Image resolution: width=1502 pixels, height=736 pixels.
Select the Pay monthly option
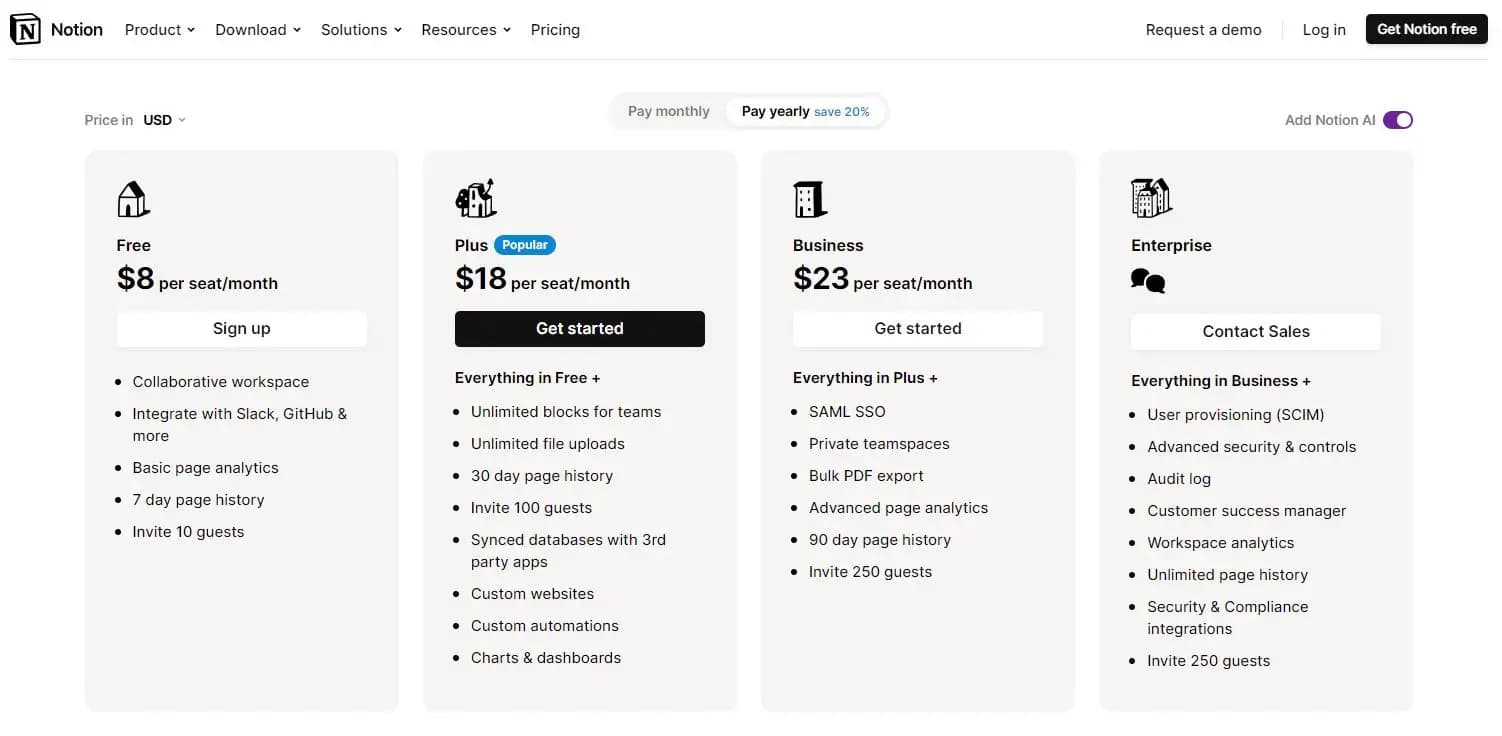669,111
